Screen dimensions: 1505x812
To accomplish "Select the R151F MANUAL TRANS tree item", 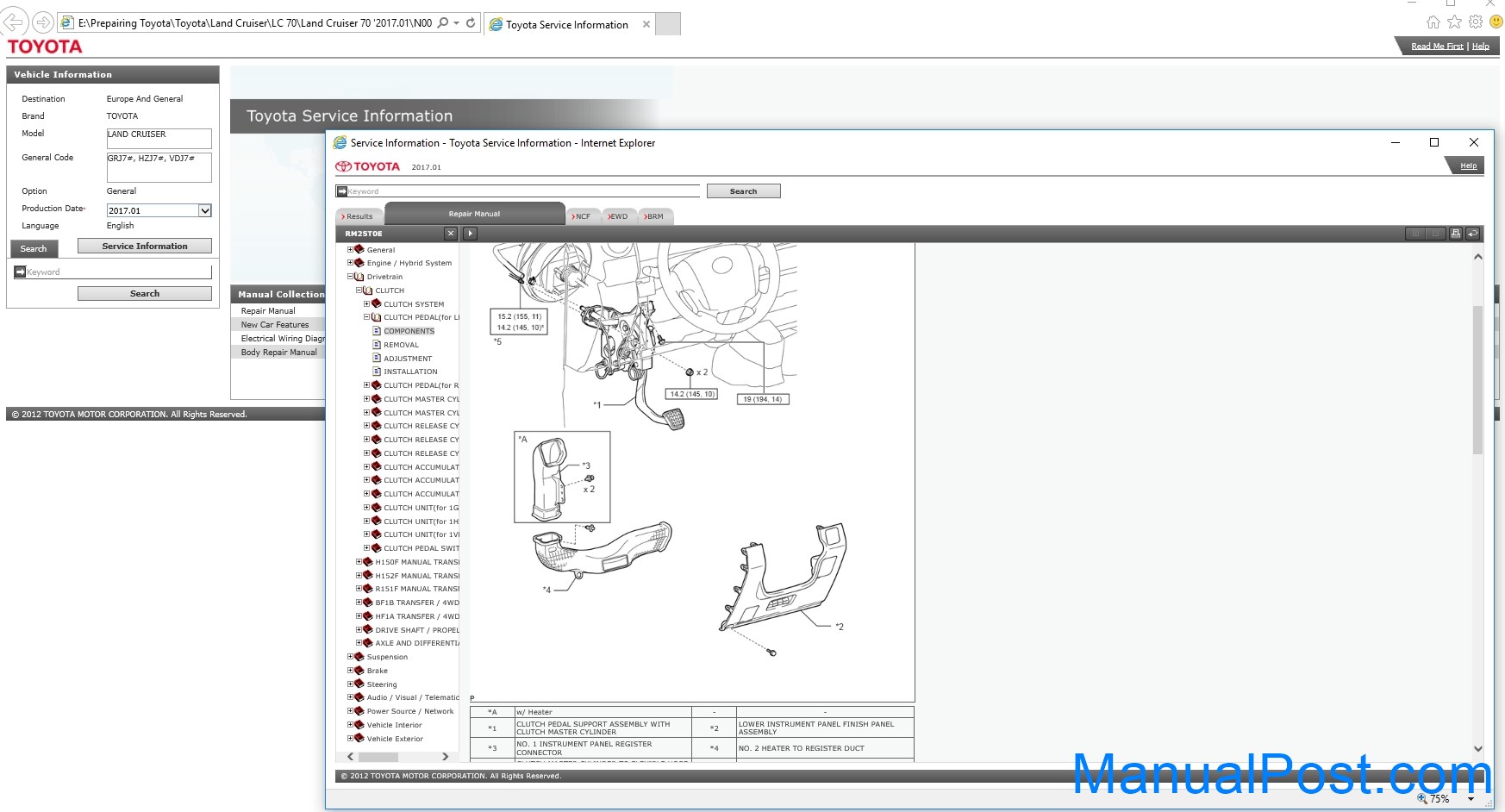I will 417,589.
